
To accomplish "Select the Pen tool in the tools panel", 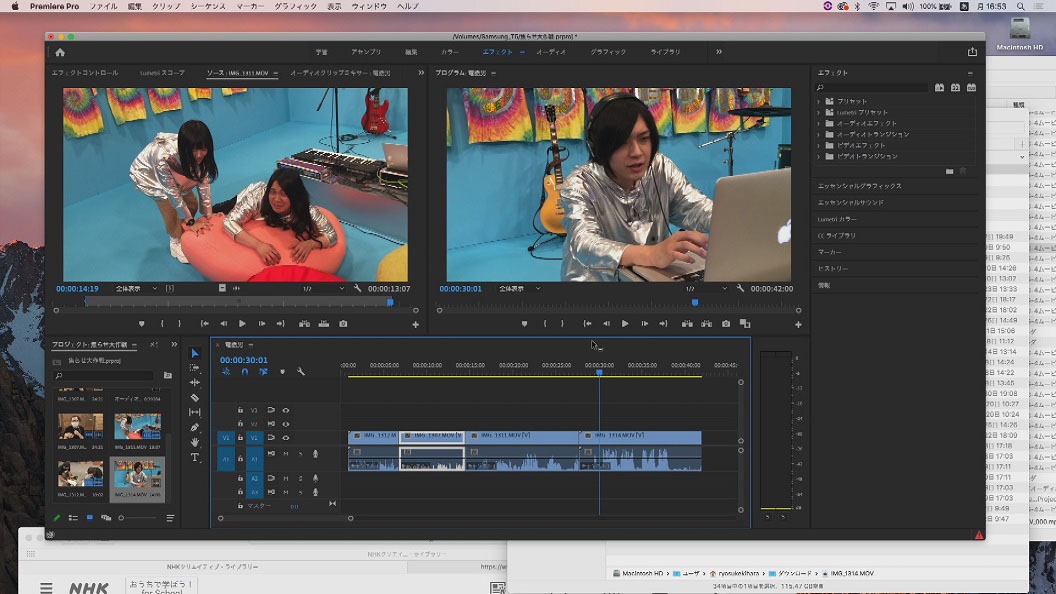I will (x=195, y=427).
